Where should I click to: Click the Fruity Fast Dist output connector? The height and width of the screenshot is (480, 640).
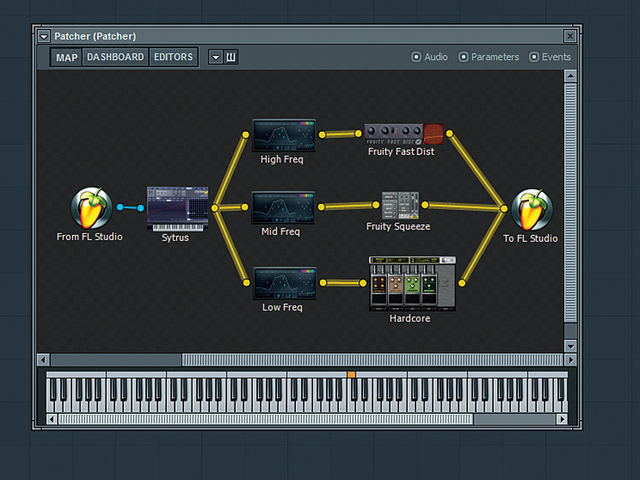(x=449, y=133)
